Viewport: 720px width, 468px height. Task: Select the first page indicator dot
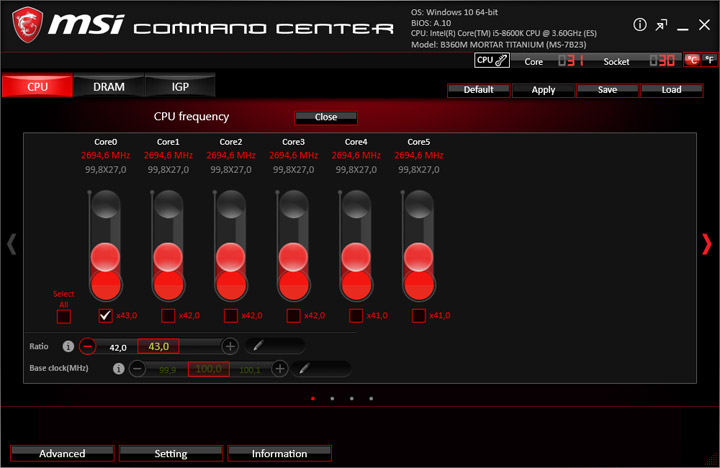[313, 399]
